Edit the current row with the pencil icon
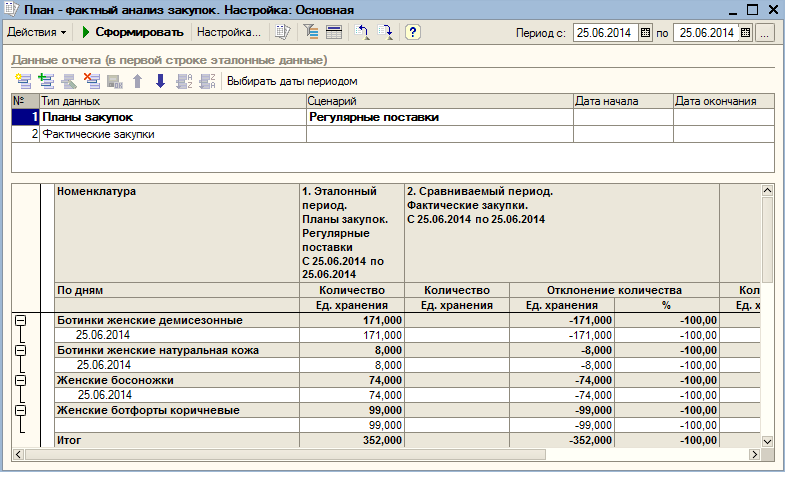 [69, 81]
